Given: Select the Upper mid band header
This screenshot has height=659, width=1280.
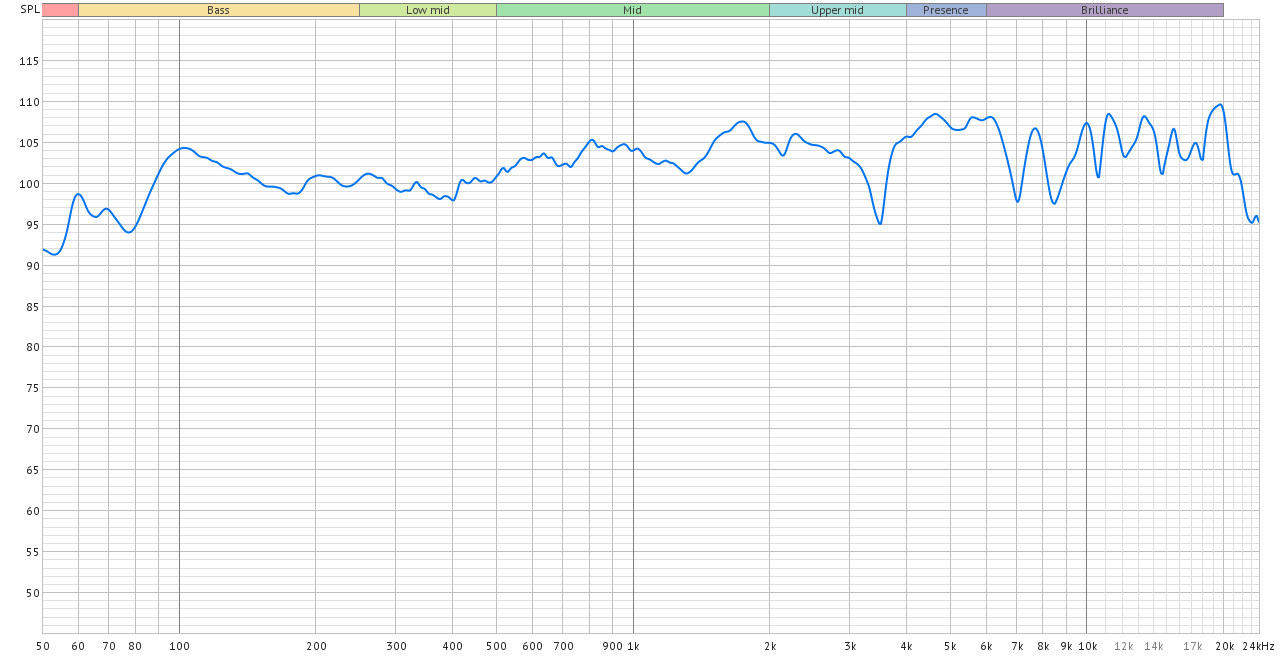Looking at the screenshot, I should coord(837,10).
